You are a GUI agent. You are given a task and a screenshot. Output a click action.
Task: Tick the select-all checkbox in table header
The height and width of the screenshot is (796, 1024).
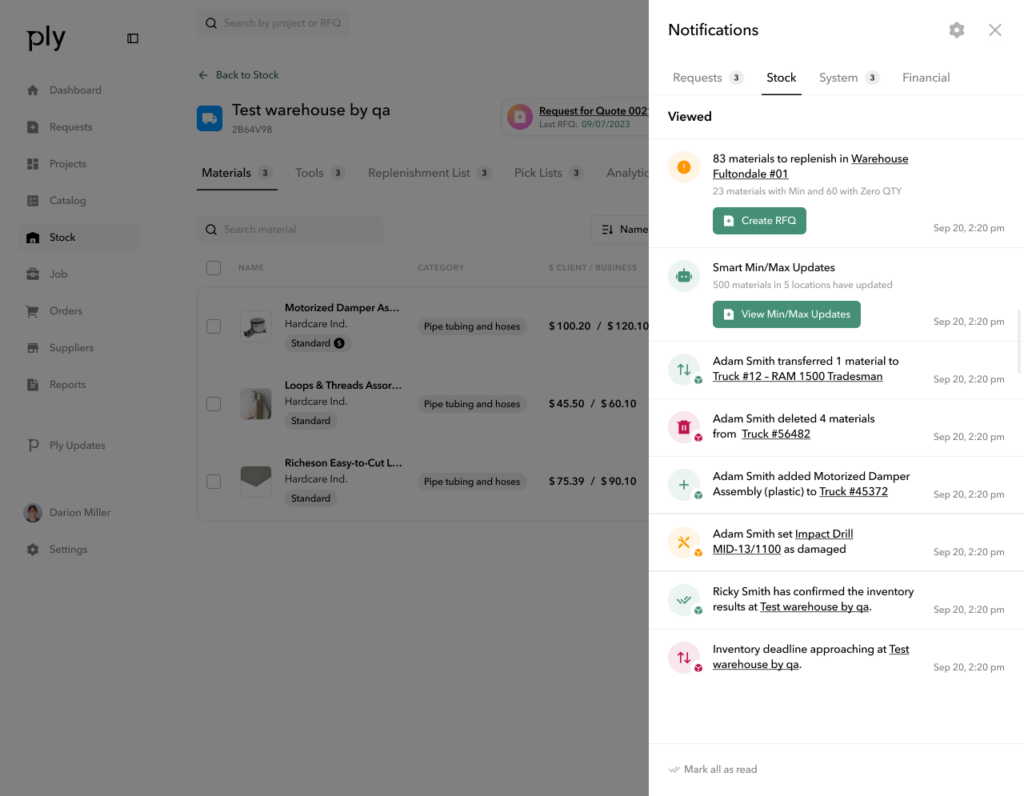(x=214, y=268)
